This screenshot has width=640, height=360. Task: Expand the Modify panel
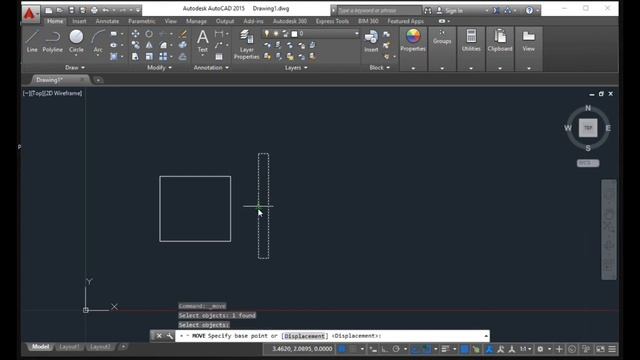pos(159,67)
